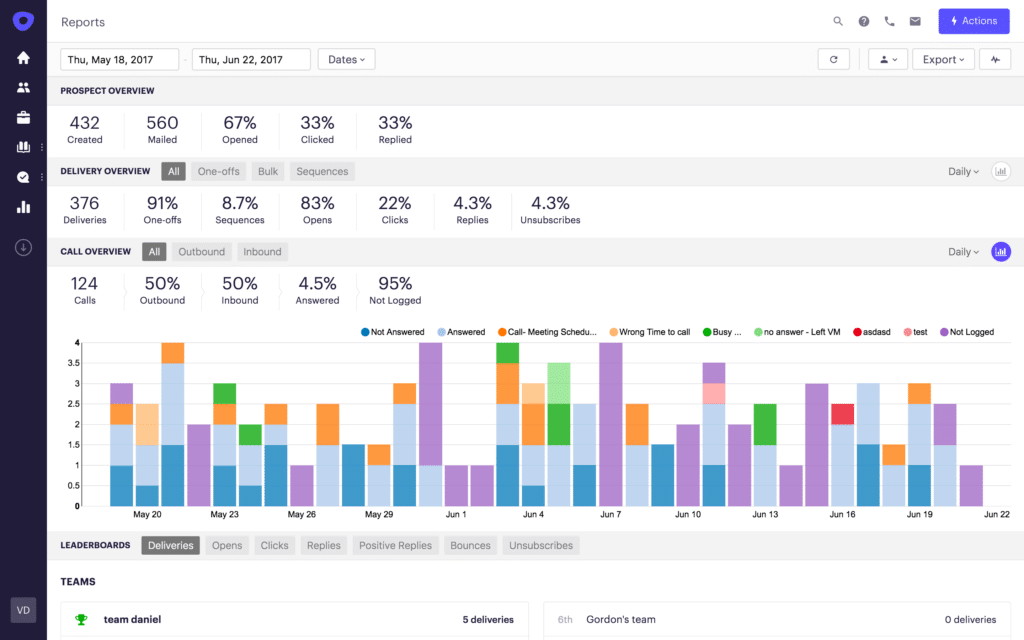The image size is (1024, 640).
Task: Toggle the Call Overview chart view icon
Action: click(x=1001, y=252)
